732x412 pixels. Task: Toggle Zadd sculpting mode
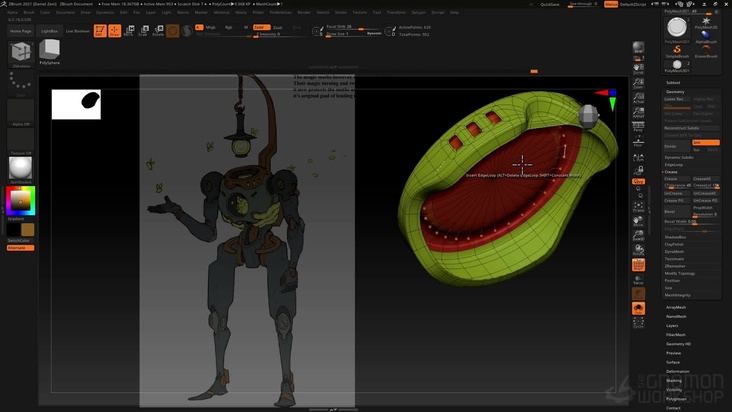[x=260, y=27]
